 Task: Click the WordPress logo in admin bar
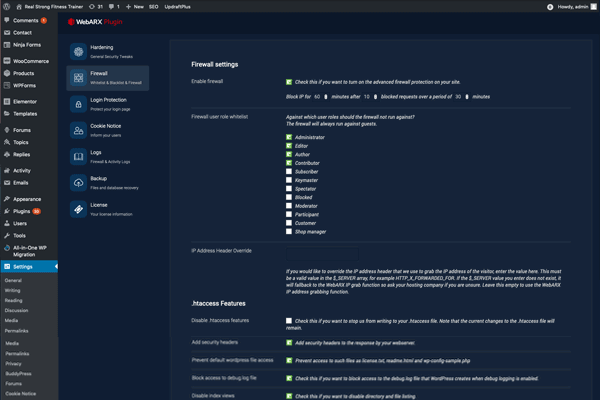(7, 6)
